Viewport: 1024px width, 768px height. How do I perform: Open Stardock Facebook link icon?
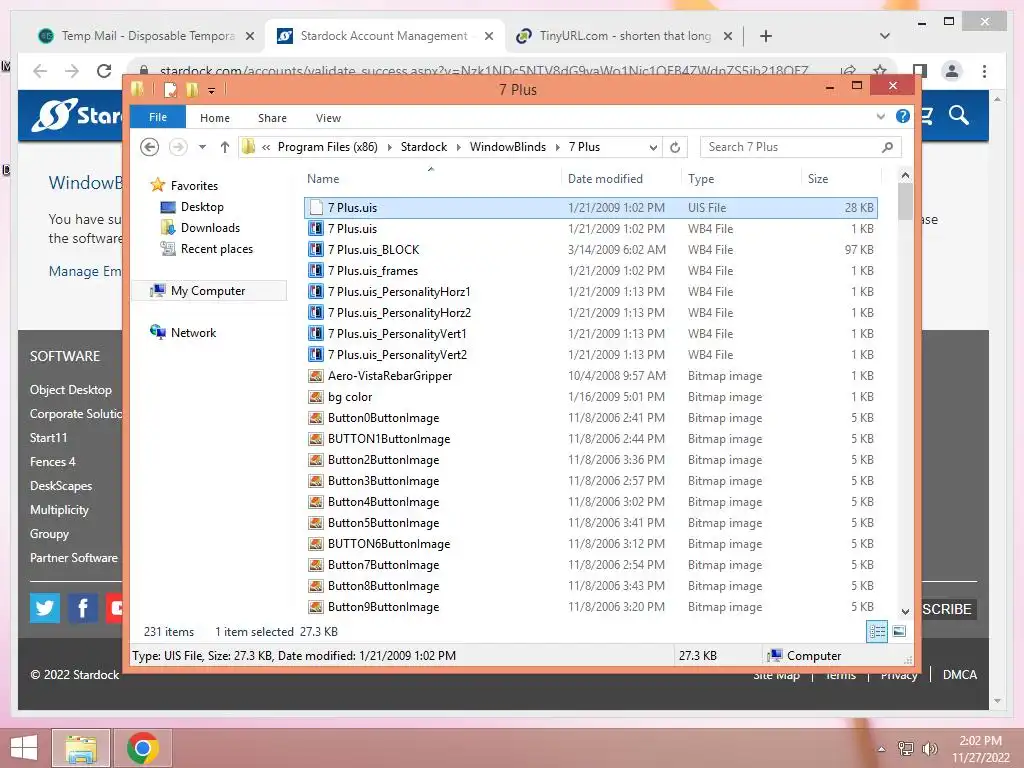83,608
